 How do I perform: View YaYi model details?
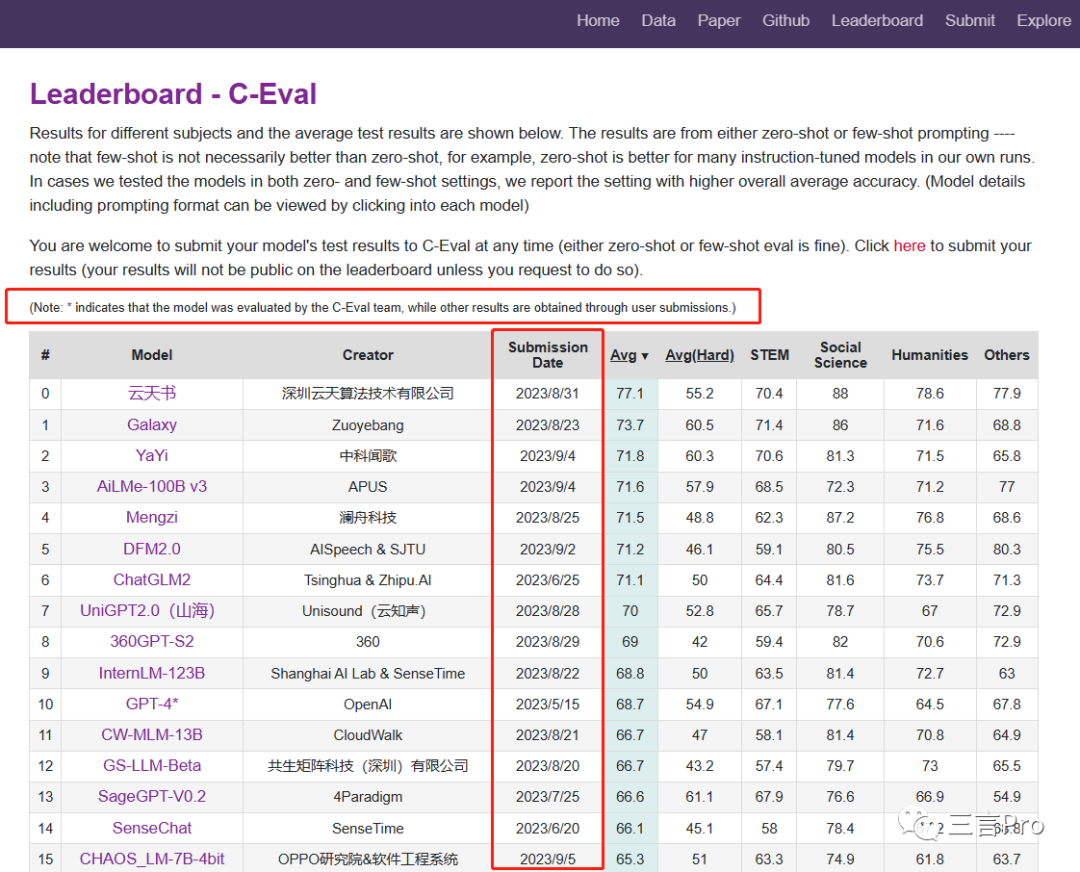pos(152,456)
